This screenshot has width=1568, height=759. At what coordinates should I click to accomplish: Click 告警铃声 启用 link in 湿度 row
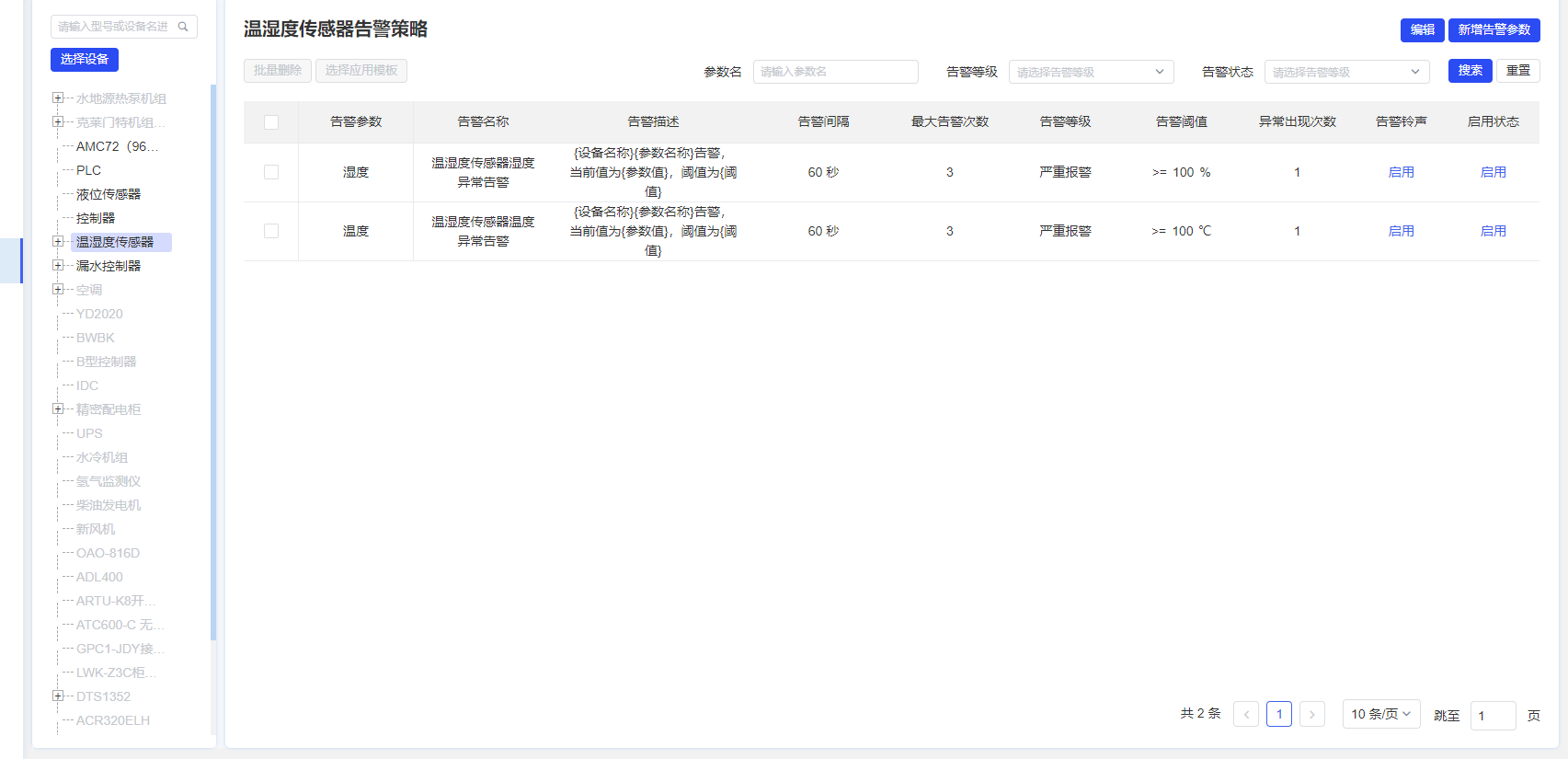coord(1402,172)
